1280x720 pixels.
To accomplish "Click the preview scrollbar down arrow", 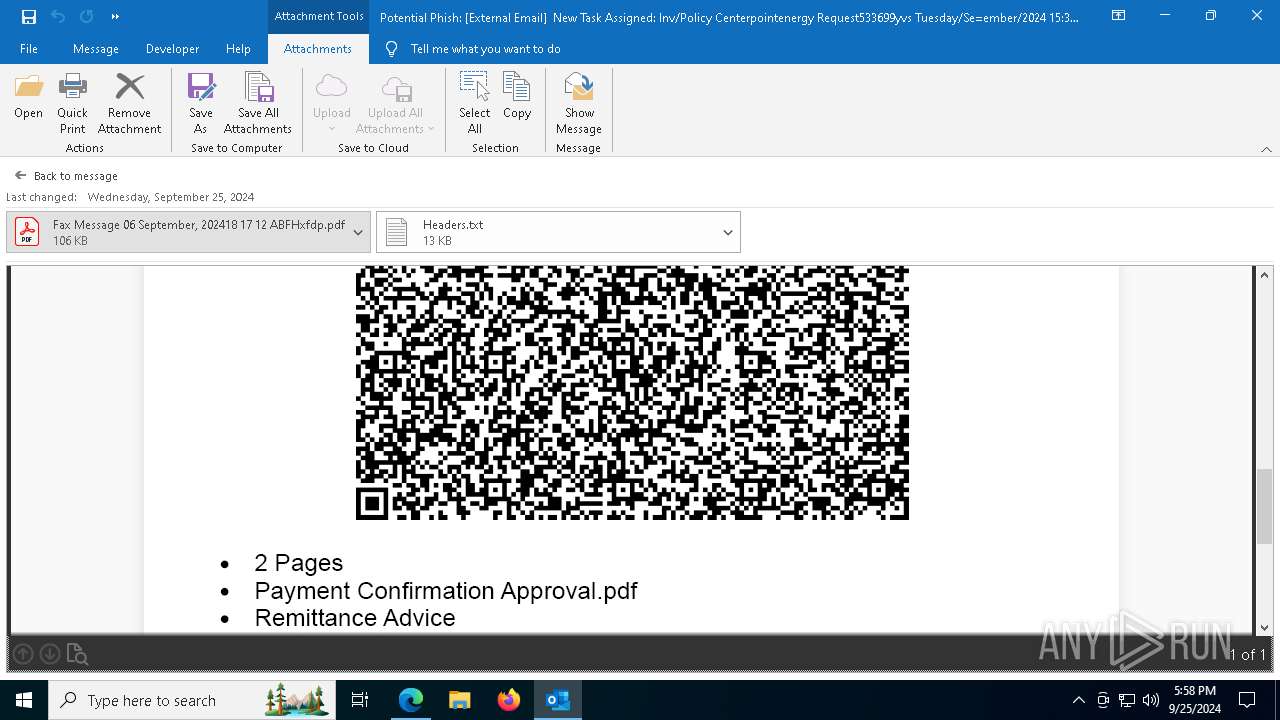I will [x=1264, y=628].
